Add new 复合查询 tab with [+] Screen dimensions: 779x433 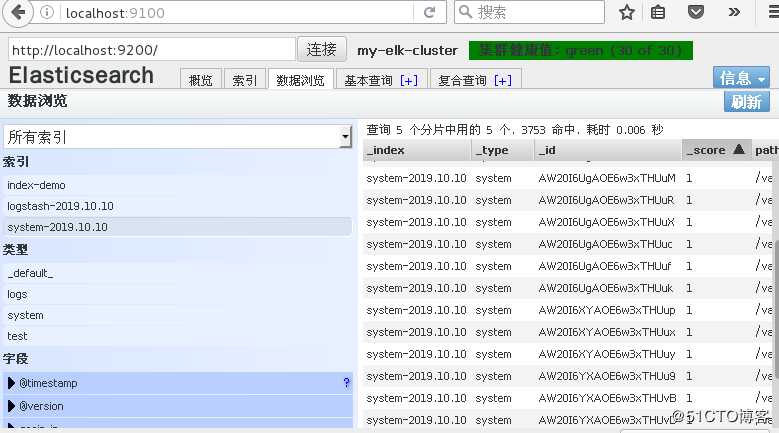[502, 80]
